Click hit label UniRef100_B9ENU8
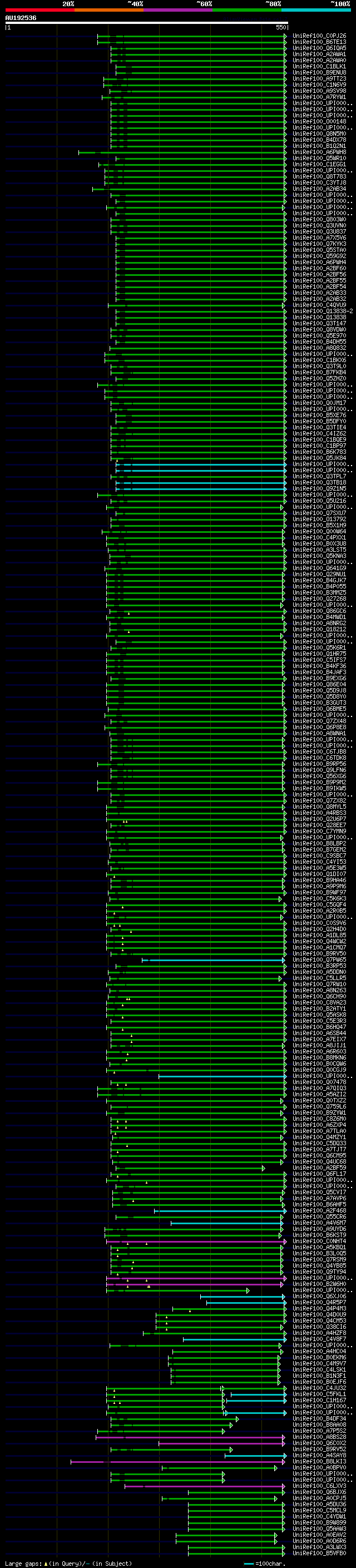Image resolution: width=356 pixels, height=1568 pixels. [x=319, y=72]
